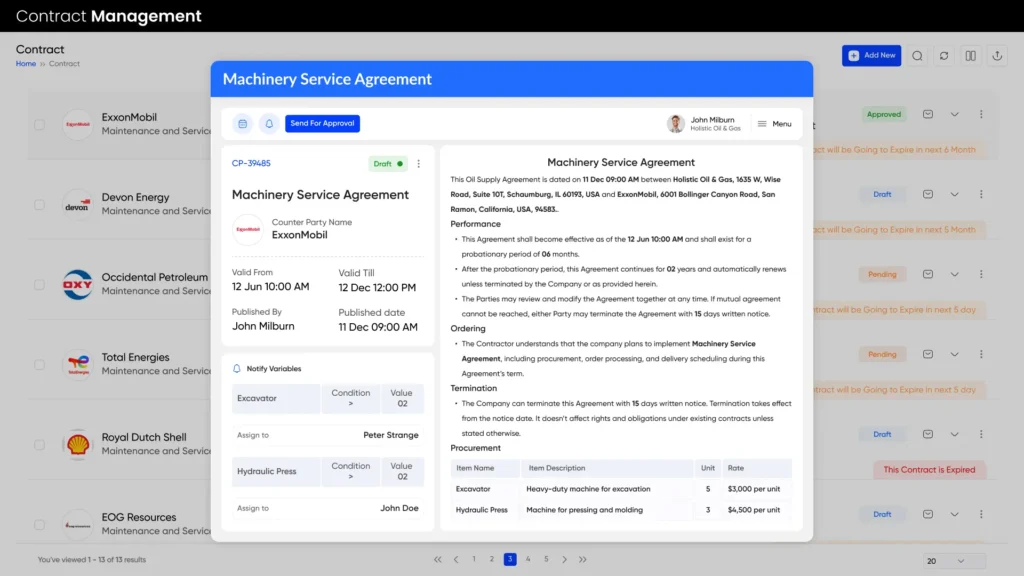Open the three-dot menu beside Draft status
Image resolution: width=1024 pixels, height=576 pixels.
pyautogui.click(x=417, y=162)
